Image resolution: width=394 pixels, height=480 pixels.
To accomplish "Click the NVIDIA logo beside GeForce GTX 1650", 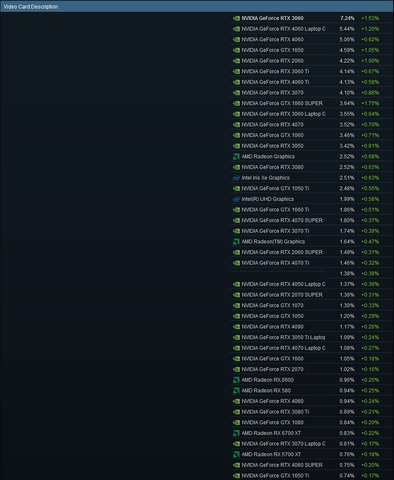I will pos(236,50).
